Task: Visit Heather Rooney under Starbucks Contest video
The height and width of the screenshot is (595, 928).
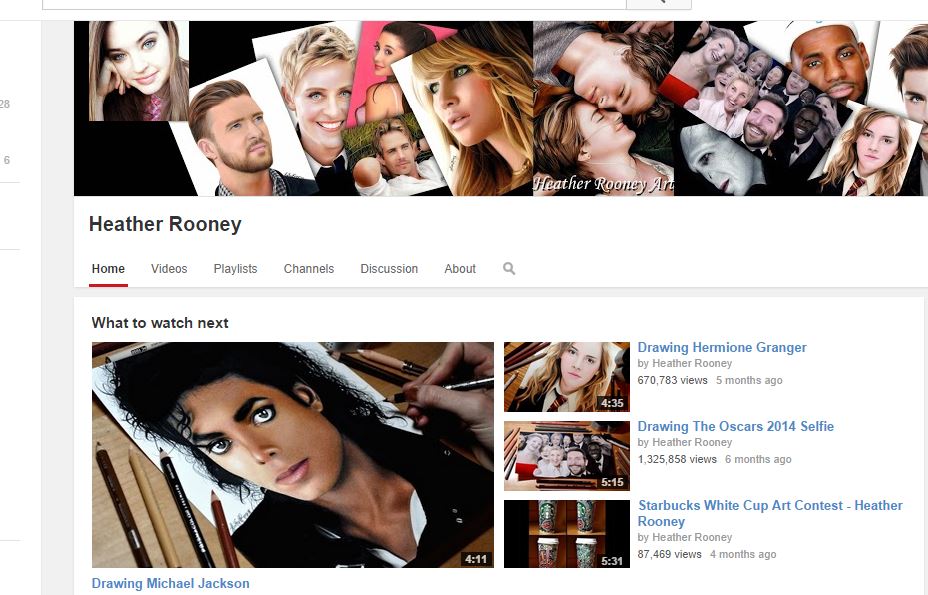Action: [692, 538]
